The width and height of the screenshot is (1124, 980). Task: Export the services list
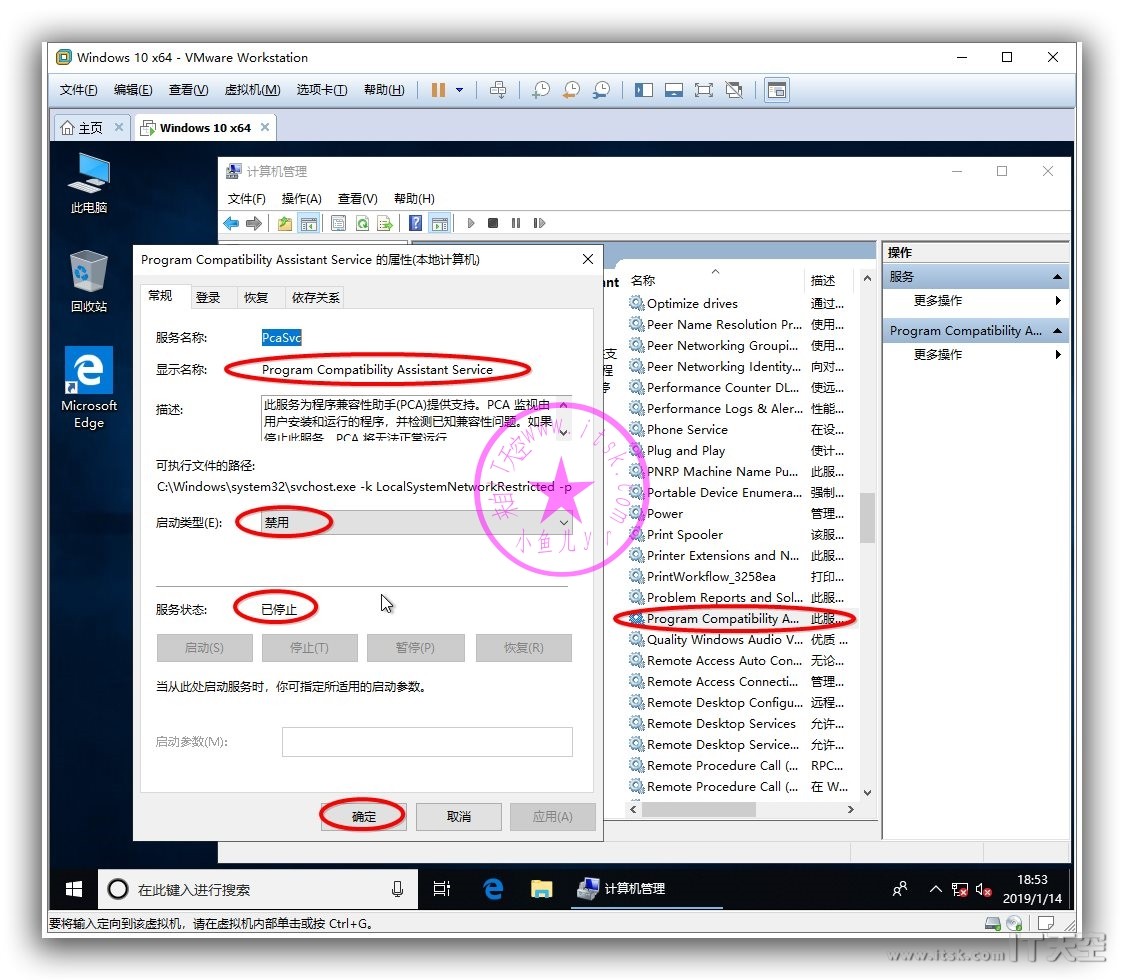[x=386, y=224]
